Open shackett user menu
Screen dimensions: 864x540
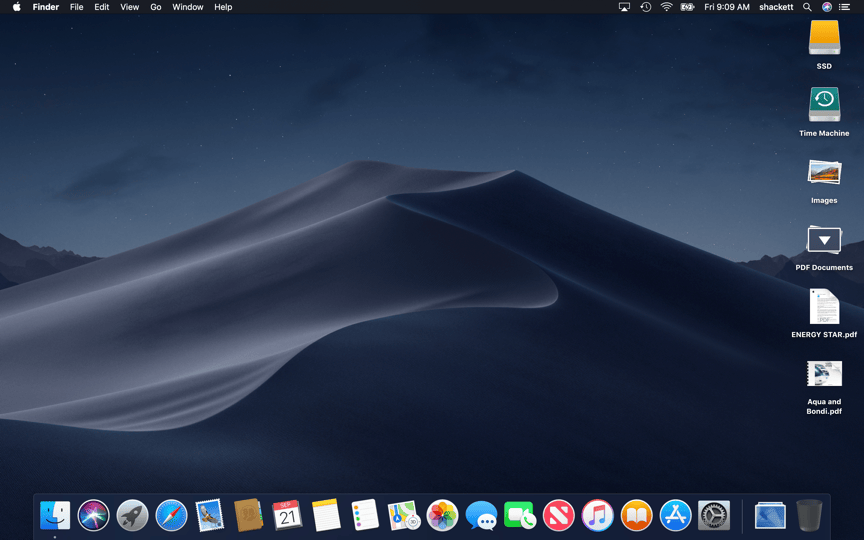[776, 7]
